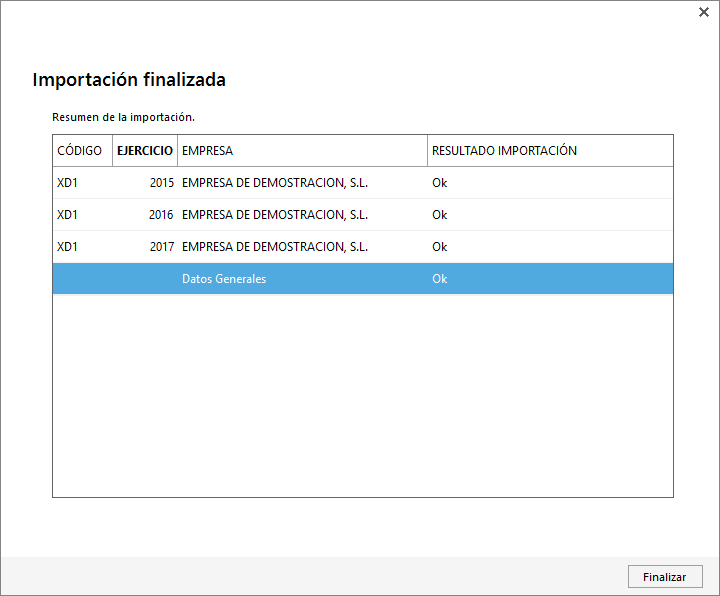
Task: Select the XD1 code in the 2017 row
Action: point(68,247)
